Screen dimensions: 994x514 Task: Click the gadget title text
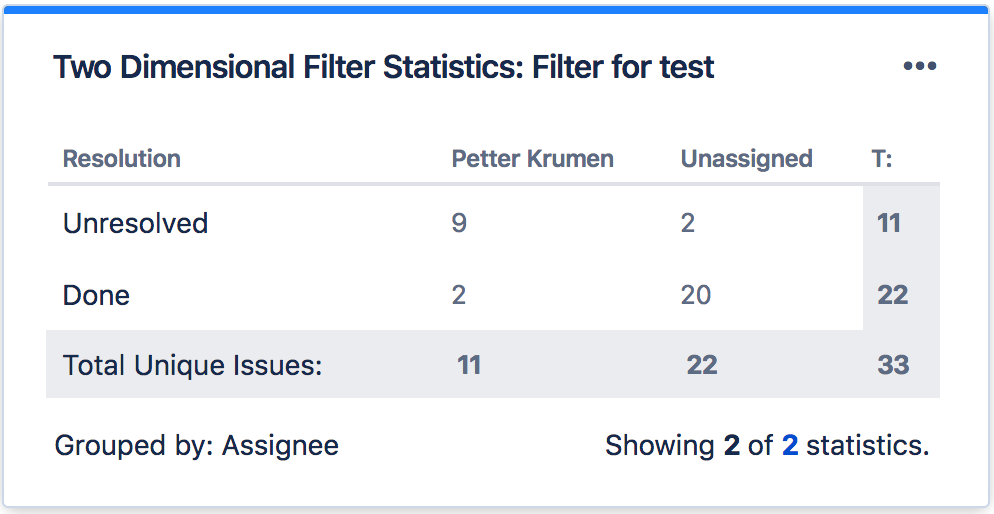click(383, 68)
